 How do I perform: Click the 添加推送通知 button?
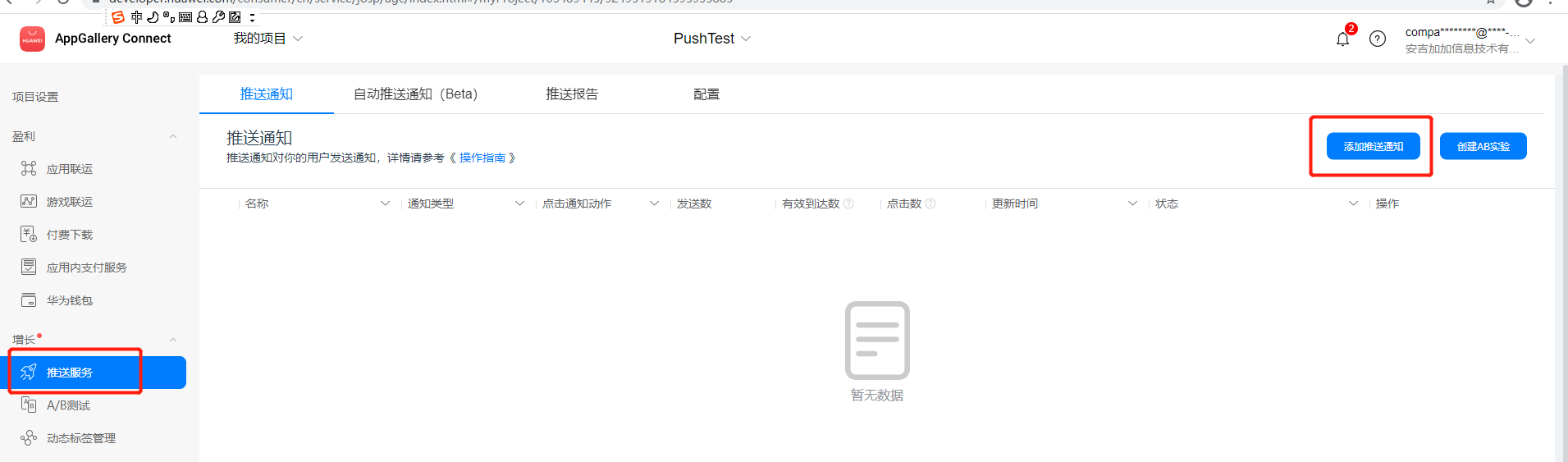pos(1373,146)
